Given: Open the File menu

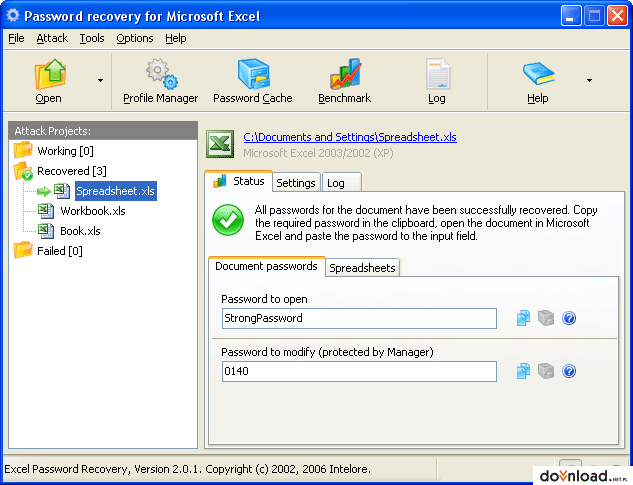Looking at the screenshot, I should click(x=16, y=38).
